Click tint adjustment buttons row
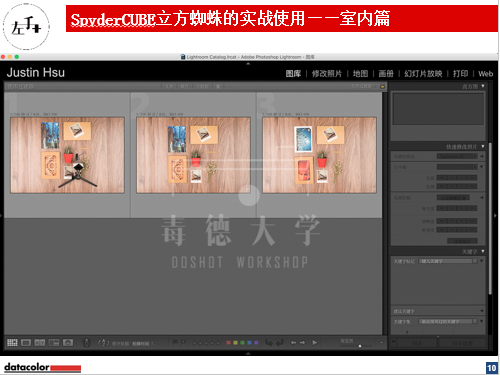The image size is (500, 375). [x=457, y=186]
